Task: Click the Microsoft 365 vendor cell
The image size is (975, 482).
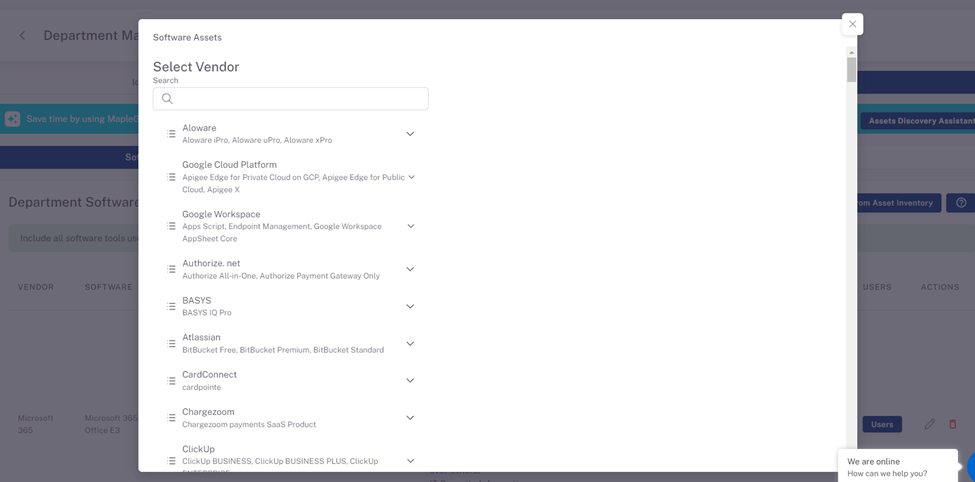Action: (x=35, y=424)
